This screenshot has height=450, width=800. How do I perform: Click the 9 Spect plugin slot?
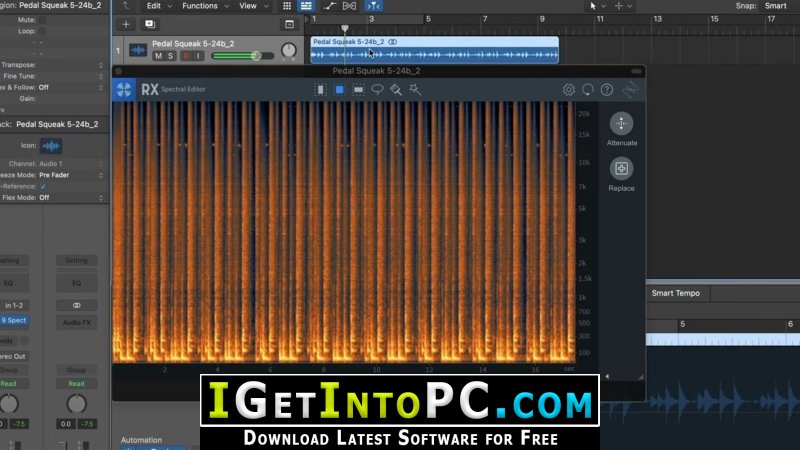pos(14,320)
